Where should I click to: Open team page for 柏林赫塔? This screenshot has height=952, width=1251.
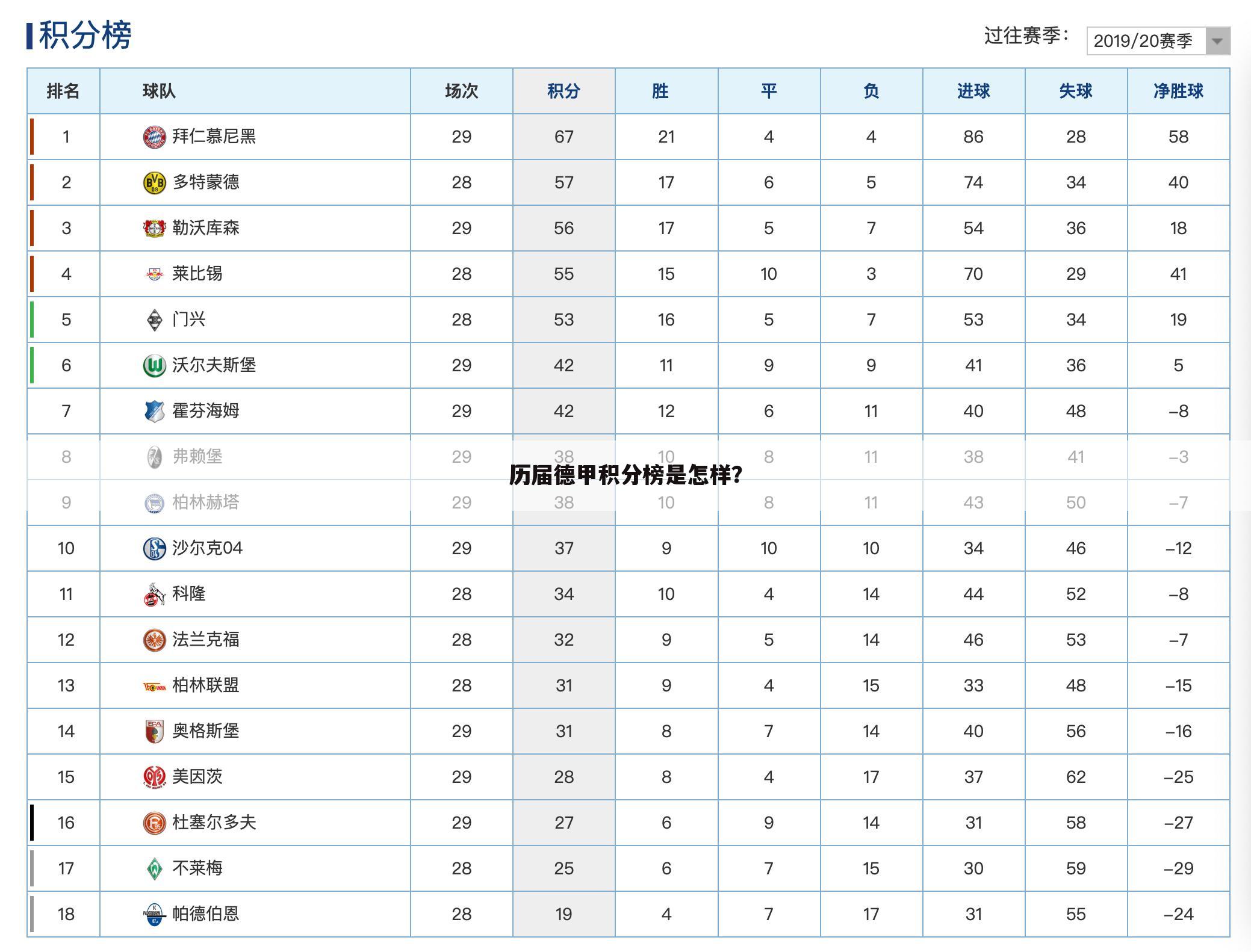pyautogui.click(x=206, y=502)
